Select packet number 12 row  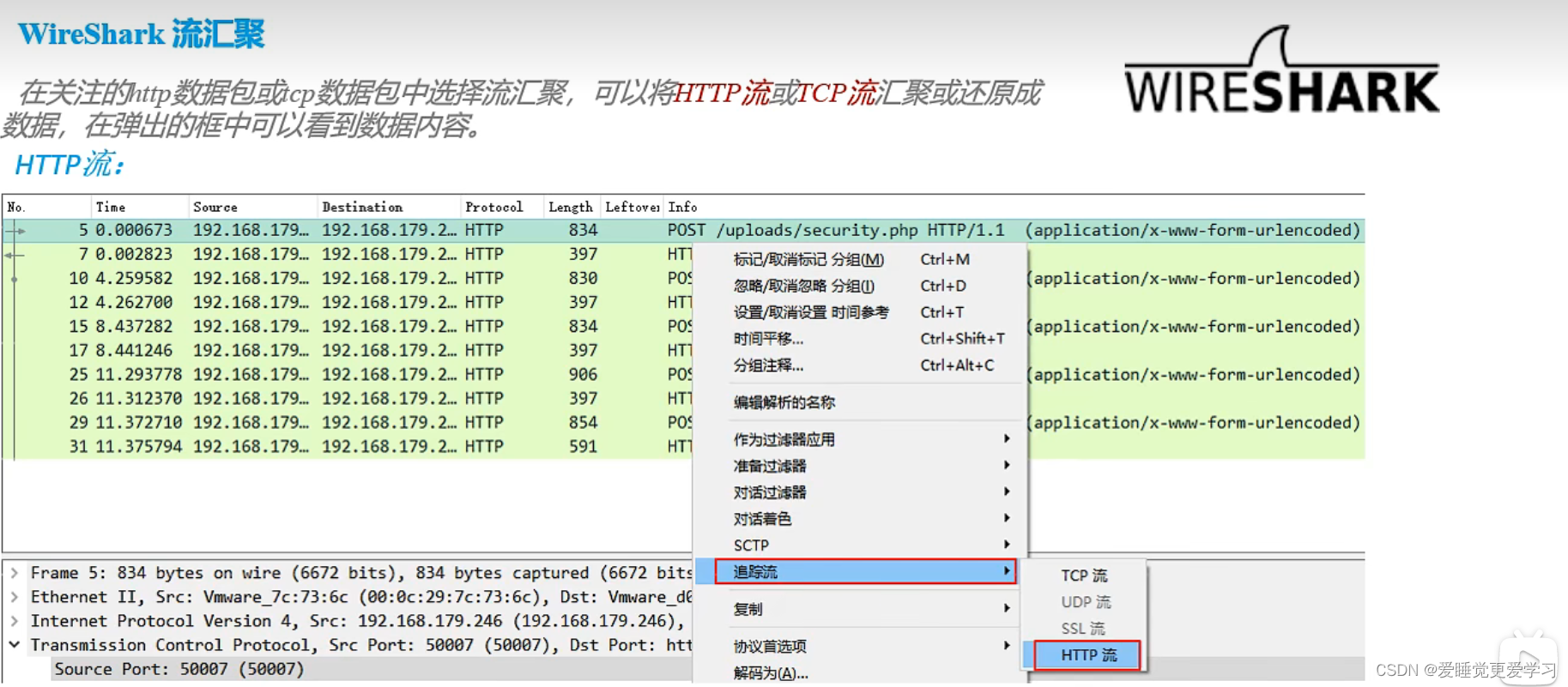point(348,302)
